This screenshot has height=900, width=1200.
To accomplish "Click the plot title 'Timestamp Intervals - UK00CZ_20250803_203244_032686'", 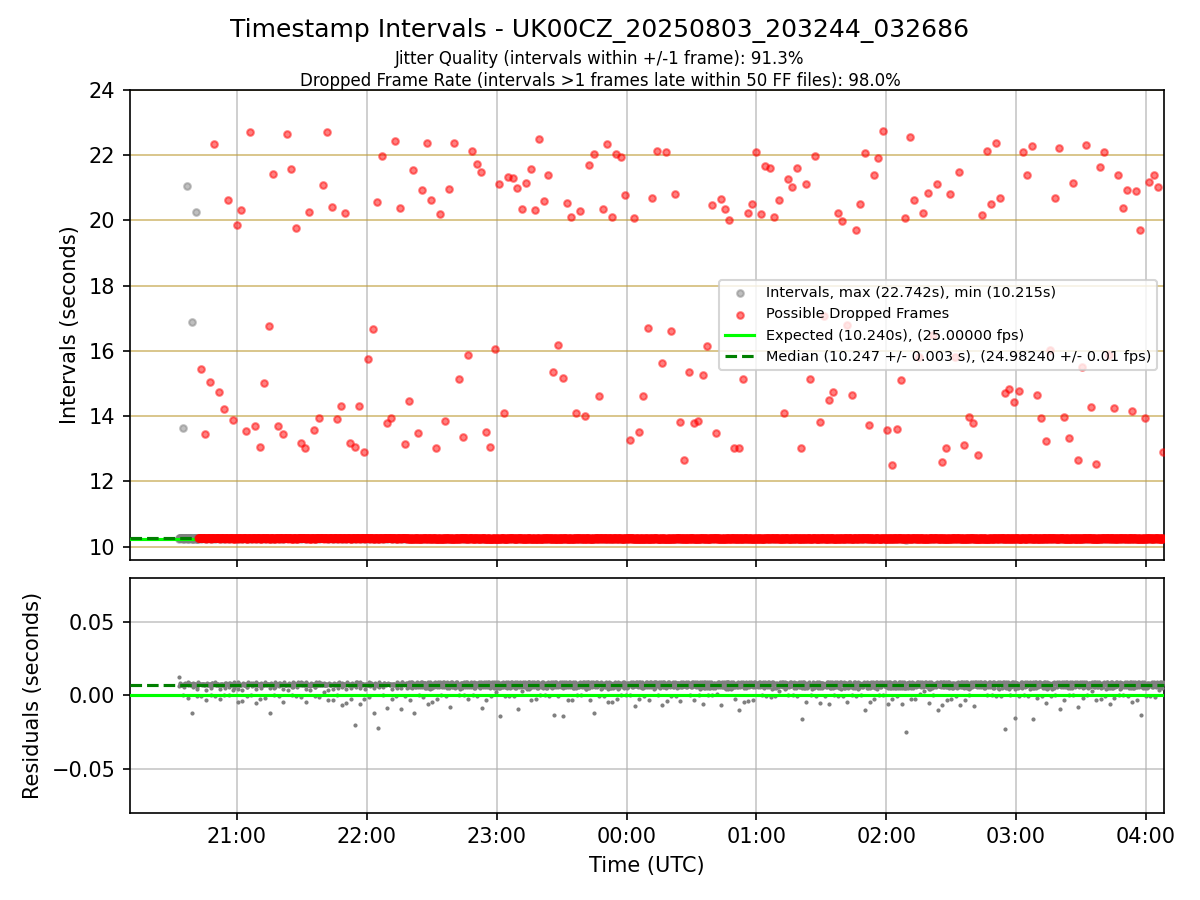I will point(599,29).
